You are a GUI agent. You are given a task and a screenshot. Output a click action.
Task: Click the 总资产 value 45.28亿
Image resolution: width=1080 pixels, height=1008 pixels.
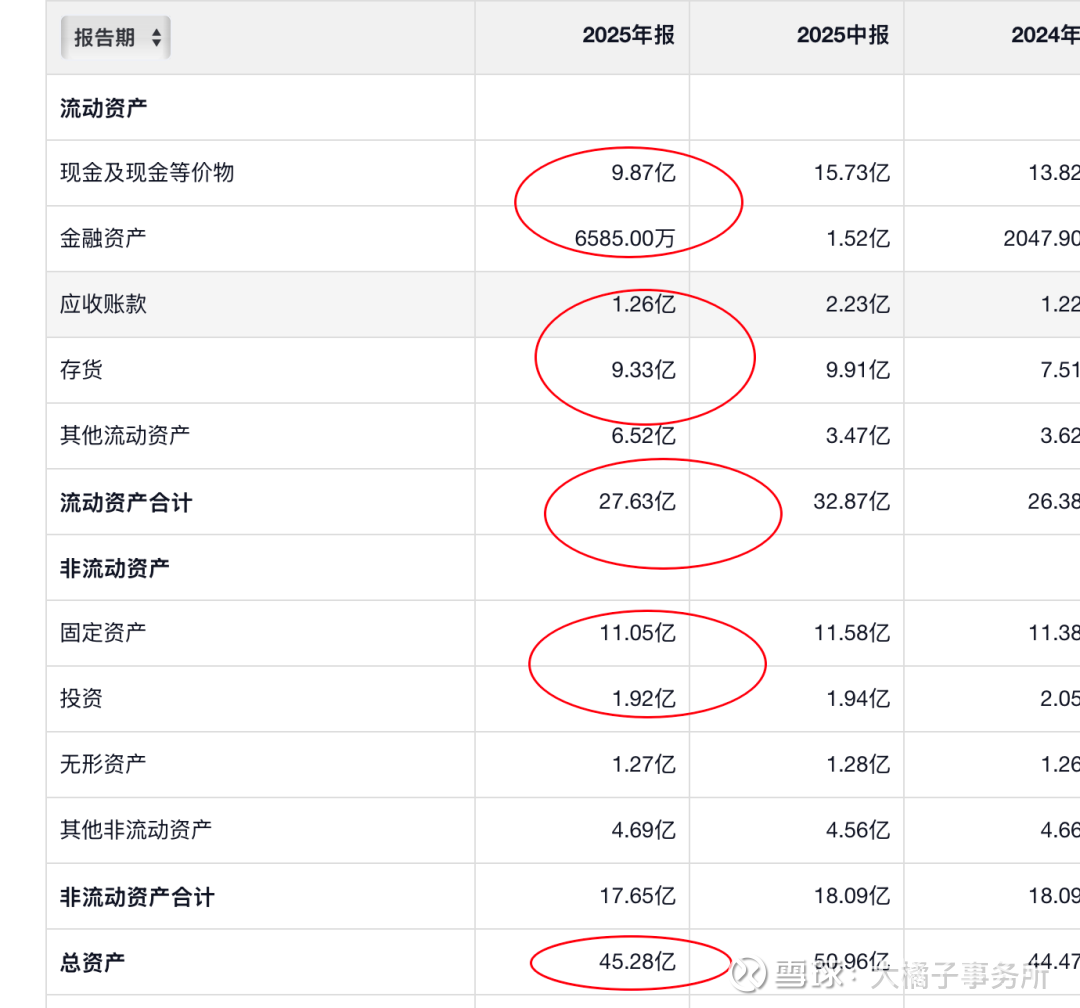point(637,963)
